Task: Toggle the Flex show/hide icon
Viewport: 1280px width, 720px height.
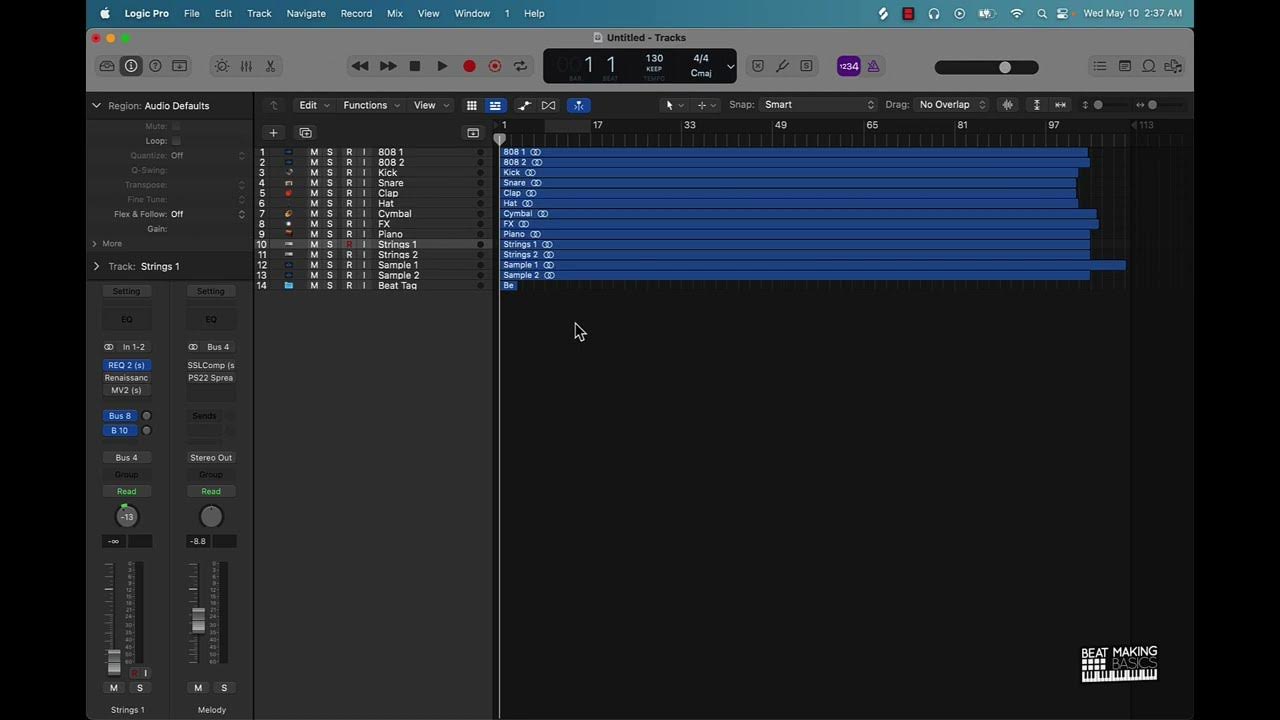Action: [548, 105]
